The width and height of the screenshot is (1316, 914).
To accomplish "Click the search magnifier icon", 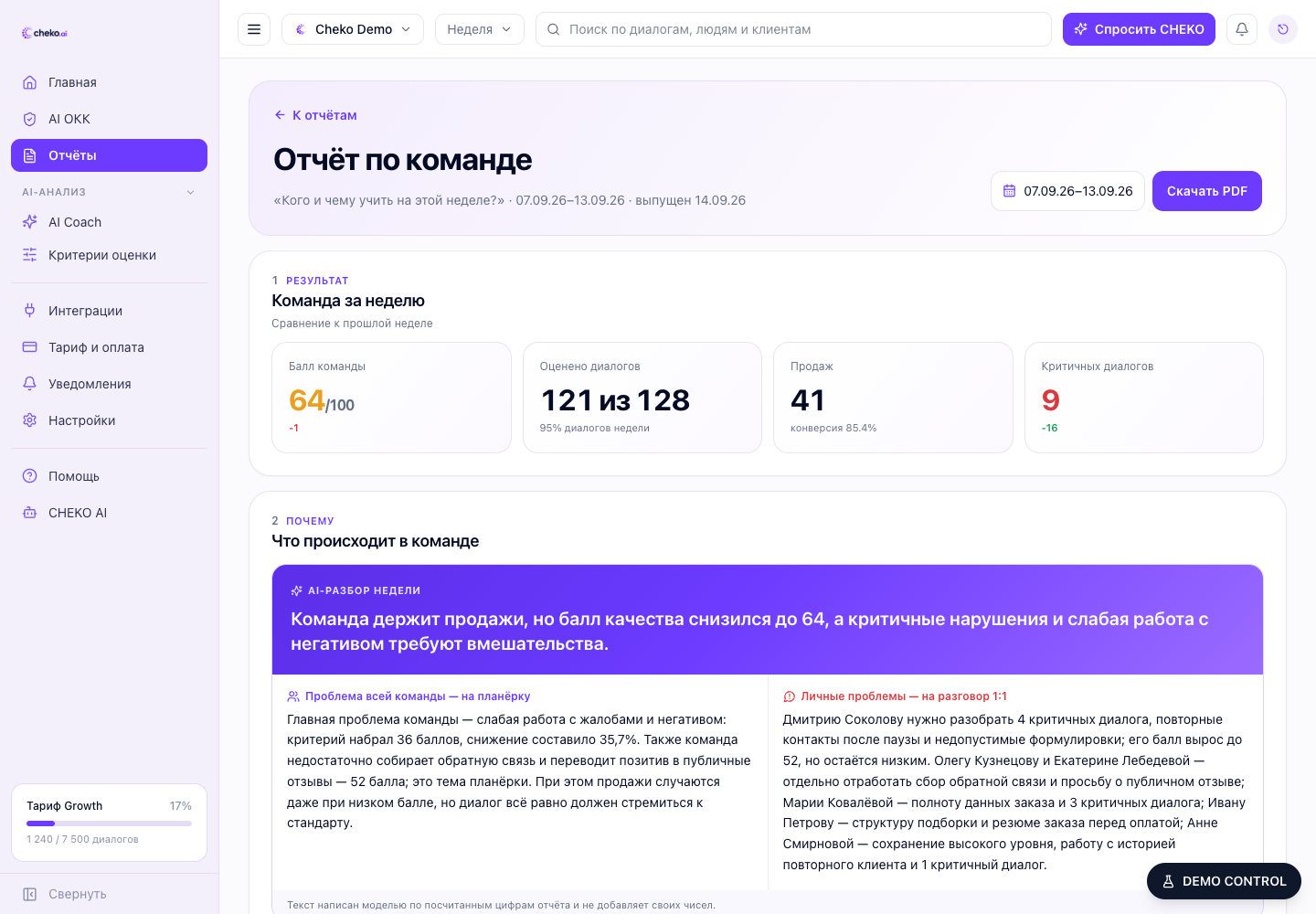I will (x=554, y=29).
